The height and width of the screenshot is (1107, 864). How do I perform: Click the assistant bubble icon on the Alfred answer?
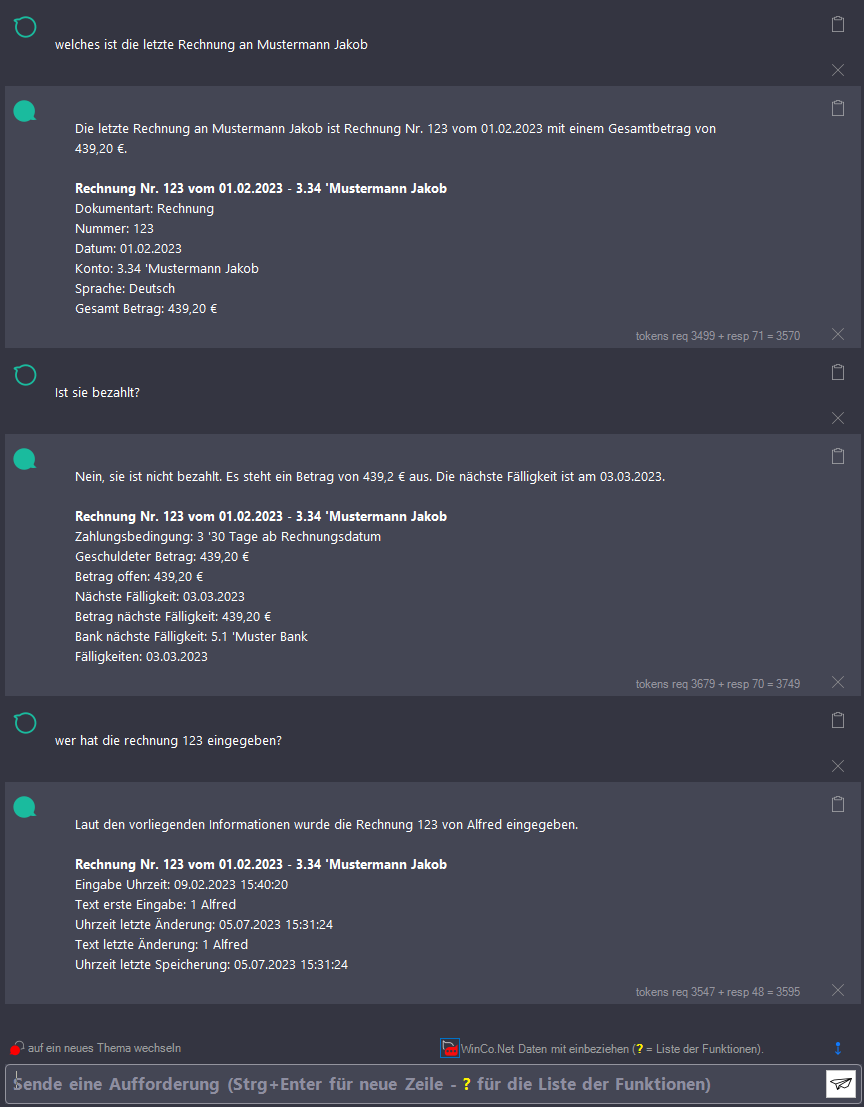pyautogui.click(x=25, y=806)
